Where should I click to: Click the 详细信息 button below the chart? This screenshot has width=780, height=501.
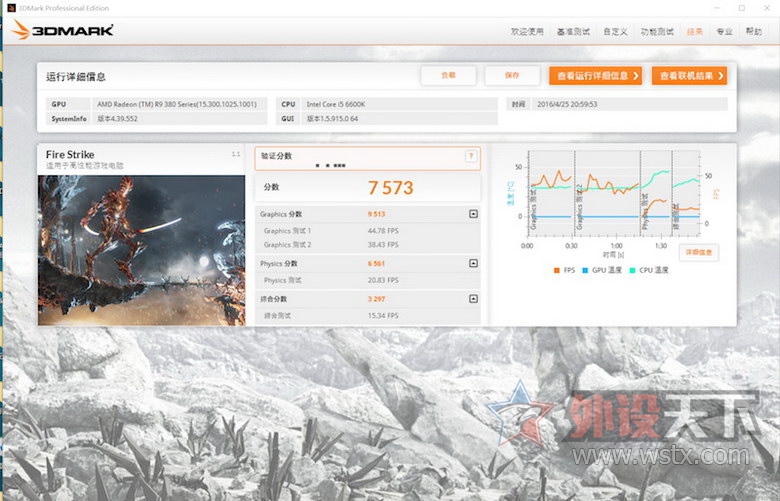pos(698,252)
